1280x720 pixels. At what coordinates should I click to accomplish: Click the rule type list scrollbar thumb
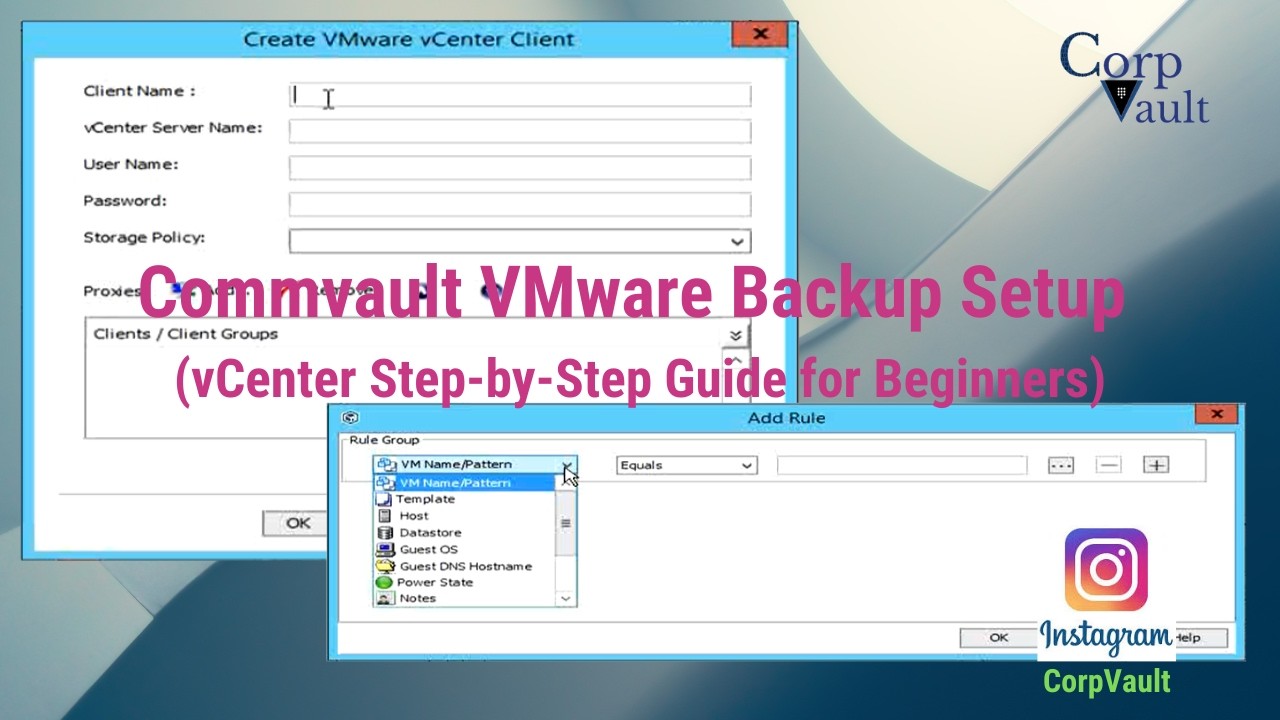pos(566,524)
